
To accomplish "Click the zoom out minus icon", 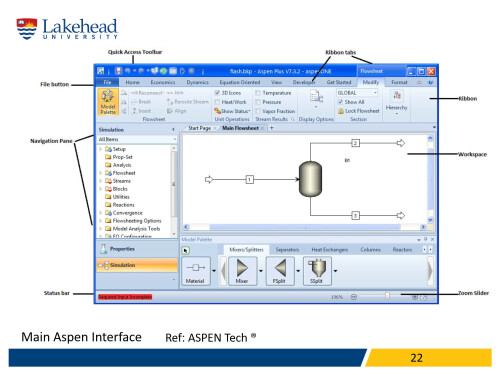I will point(354,297).
